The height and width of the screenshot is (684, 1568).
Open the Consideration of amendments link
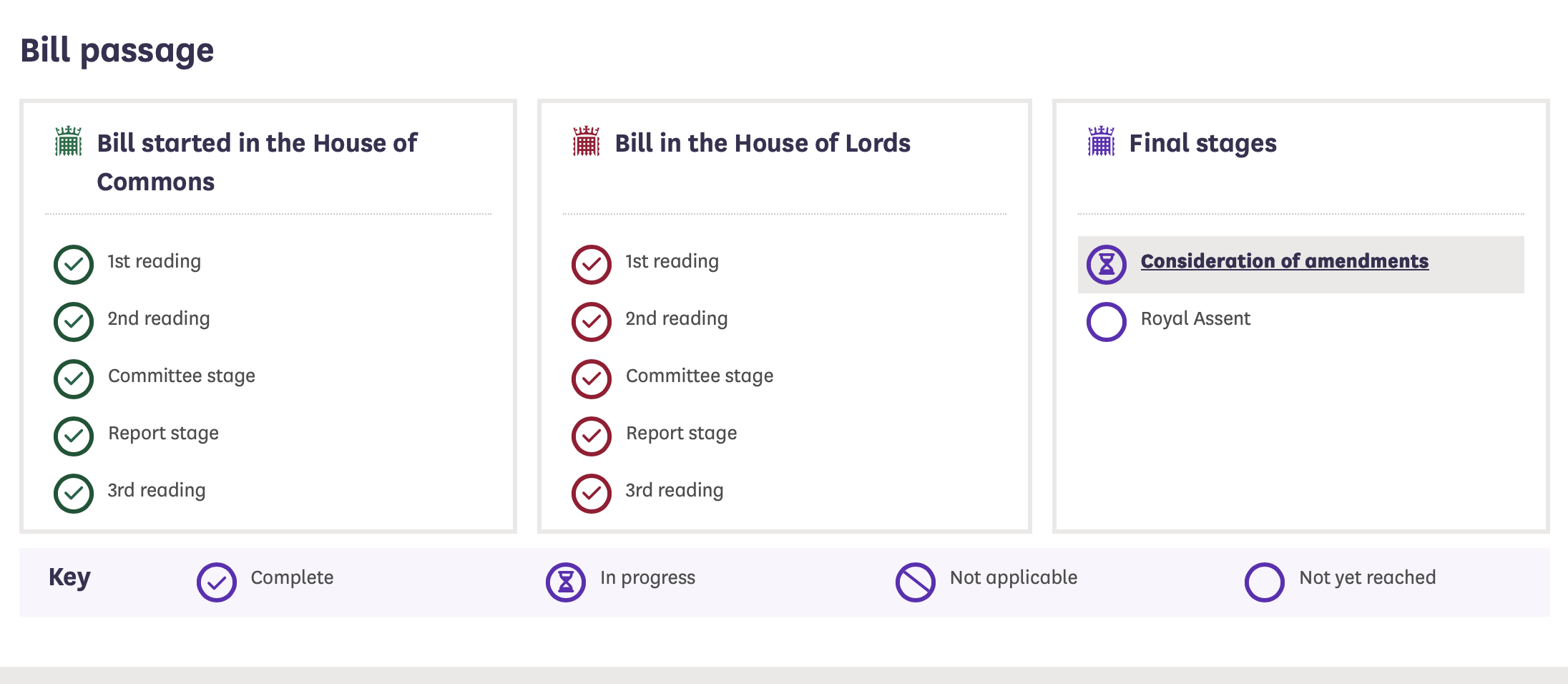coord(1285,261)
